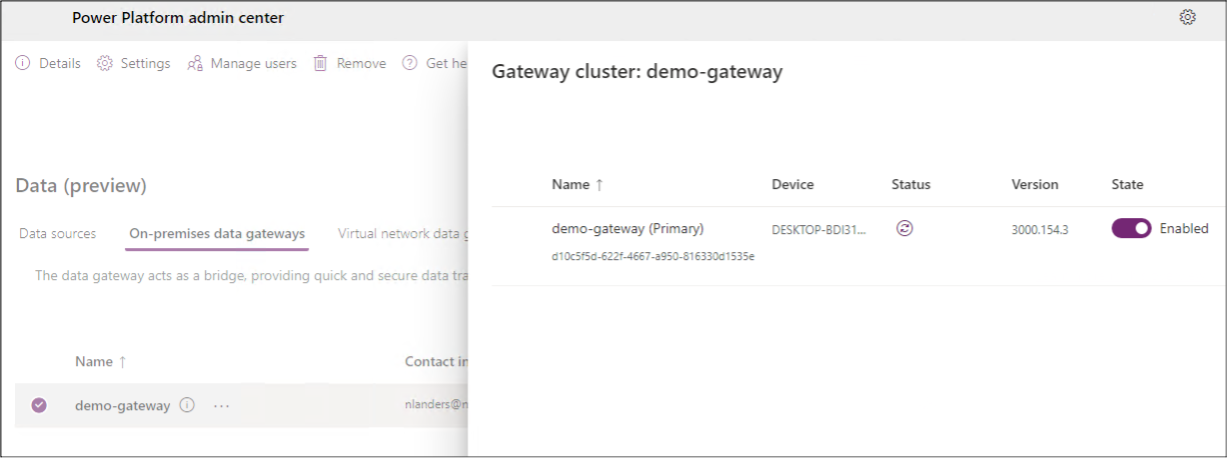Click the demo-gateway name in the list
This screenshot has width=1228, height=458.
coord(122,405)
